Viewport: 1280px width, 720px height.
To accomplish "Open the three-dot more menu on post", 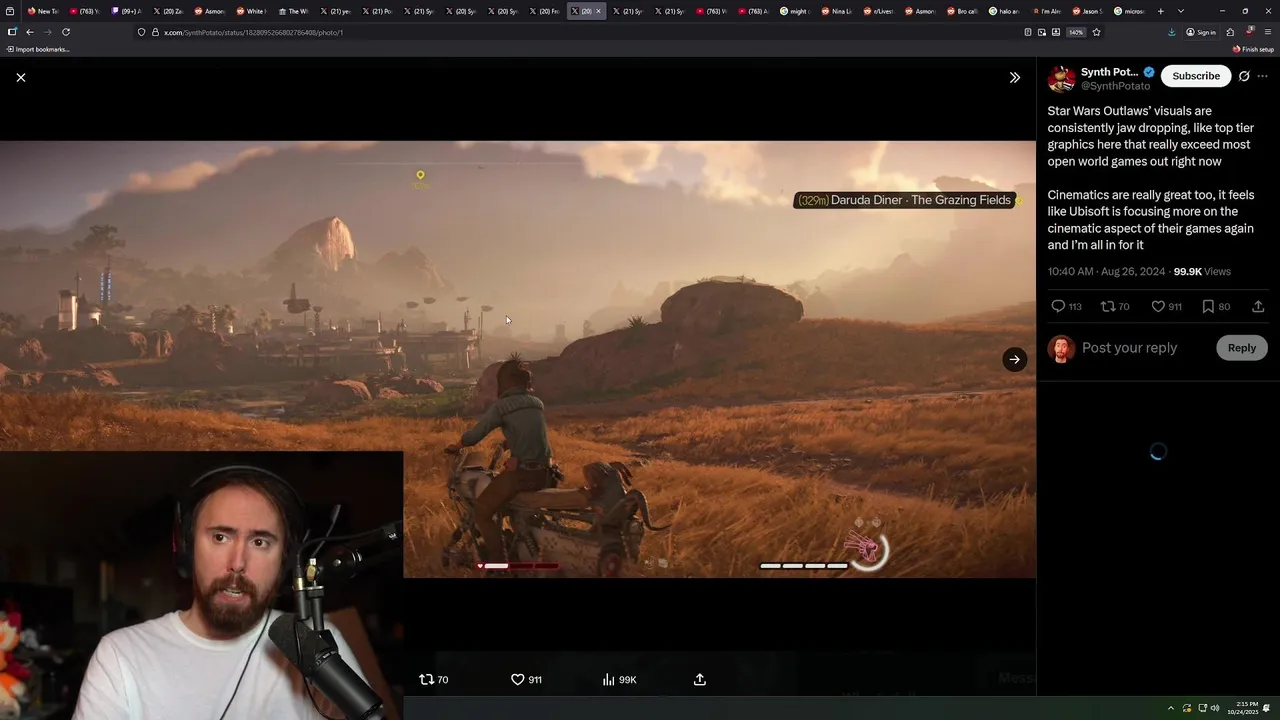I will 1263,76.
